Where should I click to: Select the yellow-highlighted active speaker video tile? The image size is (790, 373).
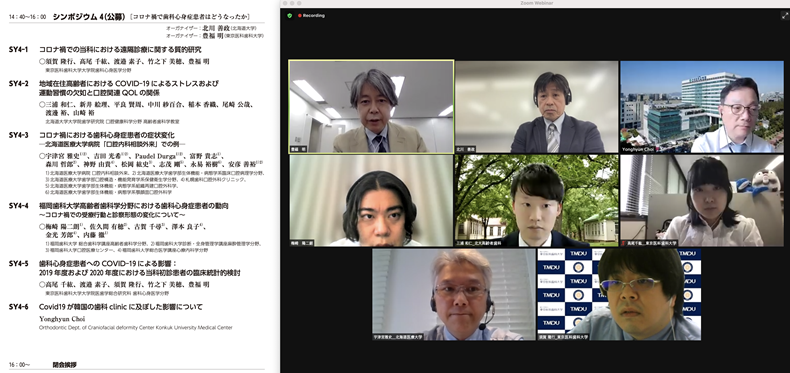tap(371, 106)
